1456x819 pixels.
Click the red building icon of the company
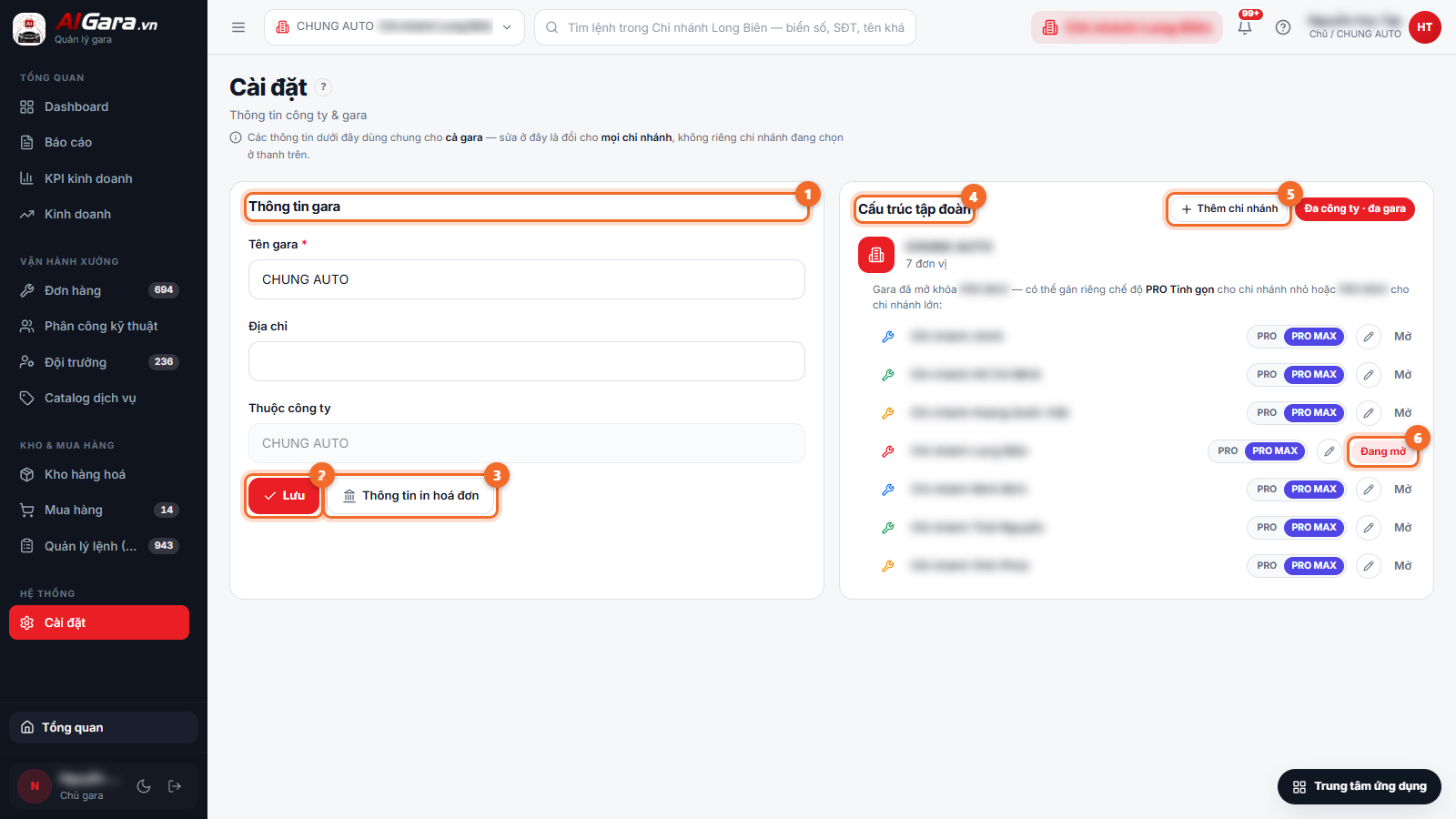[x=876, y=255]
